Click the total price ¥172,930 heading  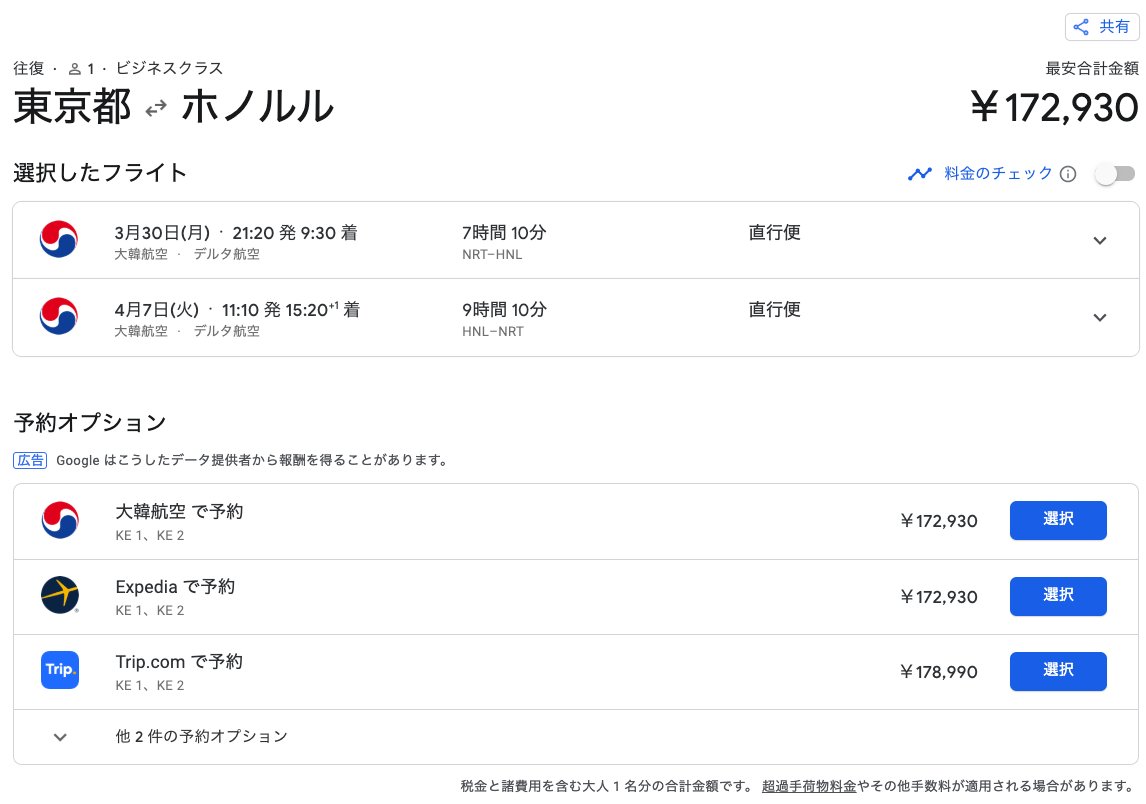click(x=1054, y=107)
